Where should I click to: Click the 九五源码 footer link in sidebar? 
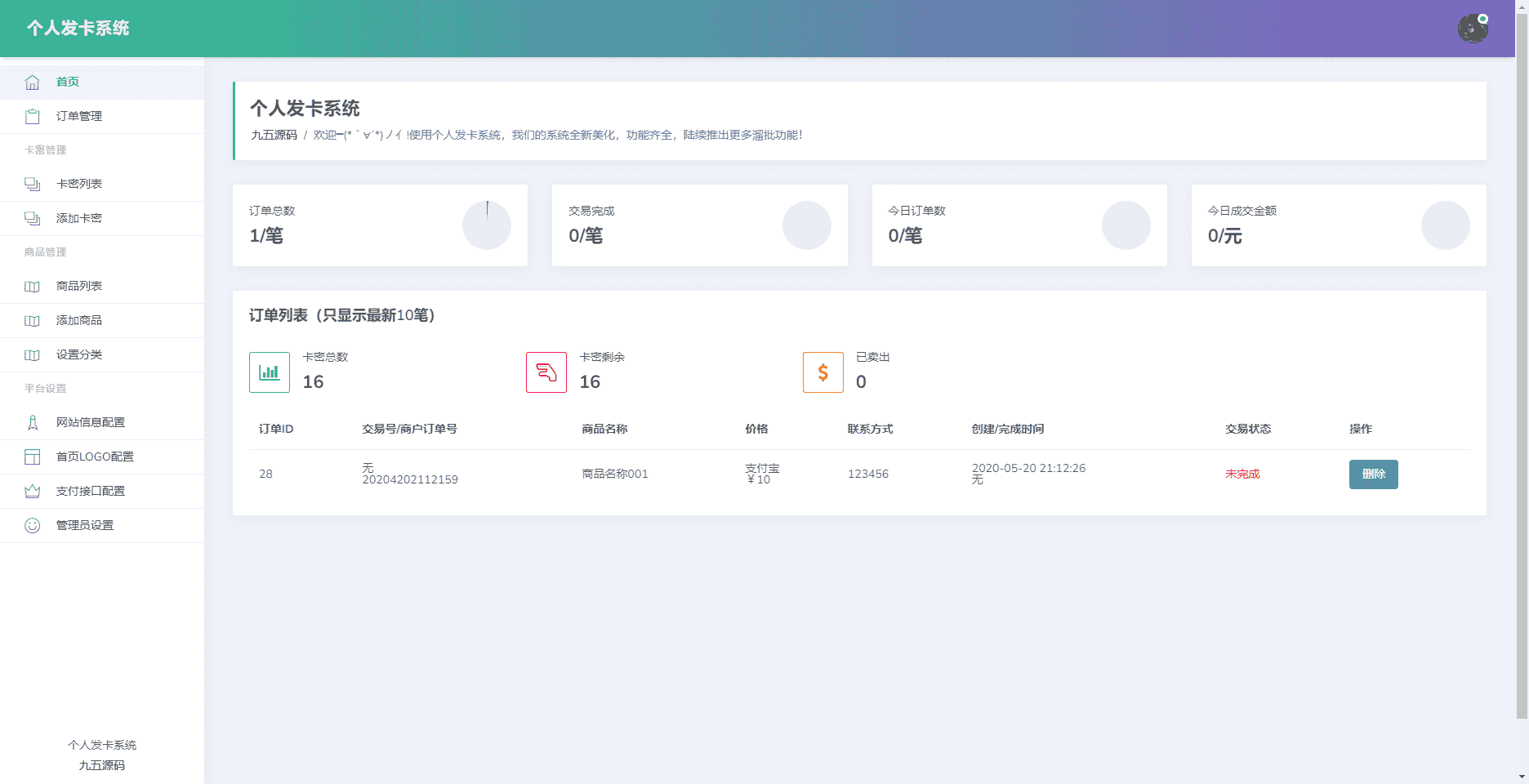click(102, 766)
